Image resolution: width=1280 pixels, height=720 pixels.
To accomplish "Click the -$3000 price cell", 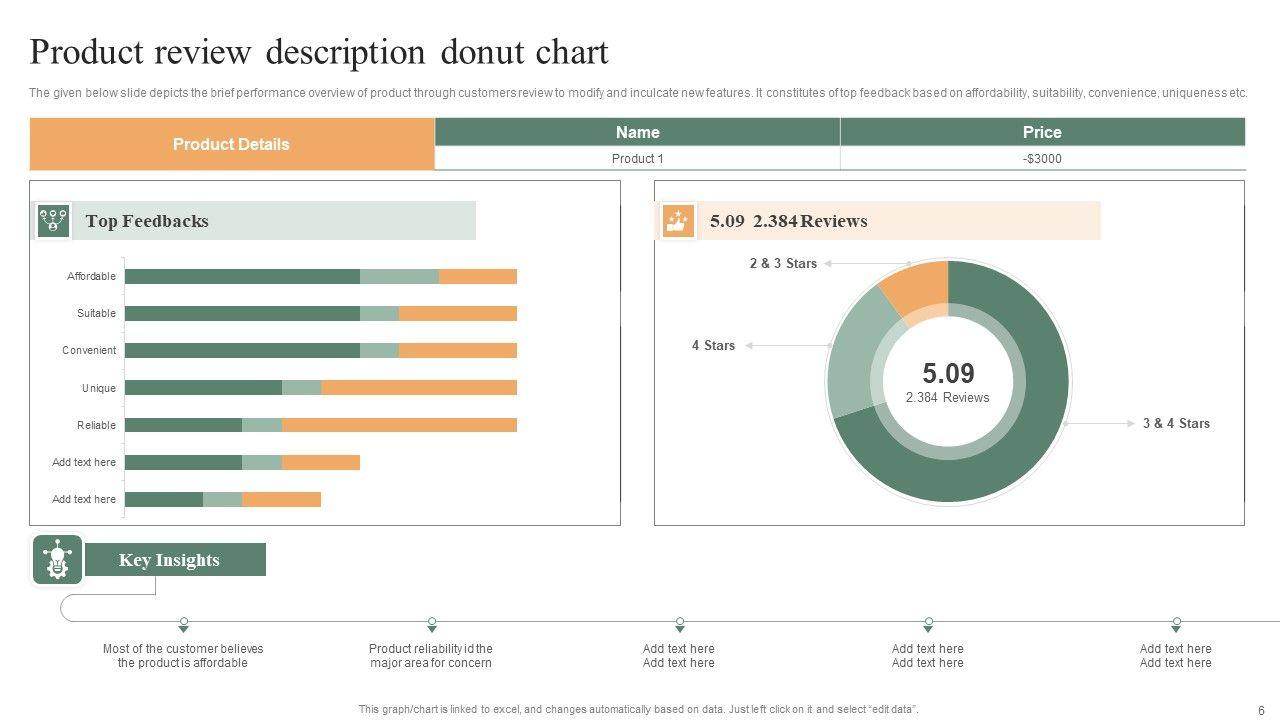I will 1042,159.
